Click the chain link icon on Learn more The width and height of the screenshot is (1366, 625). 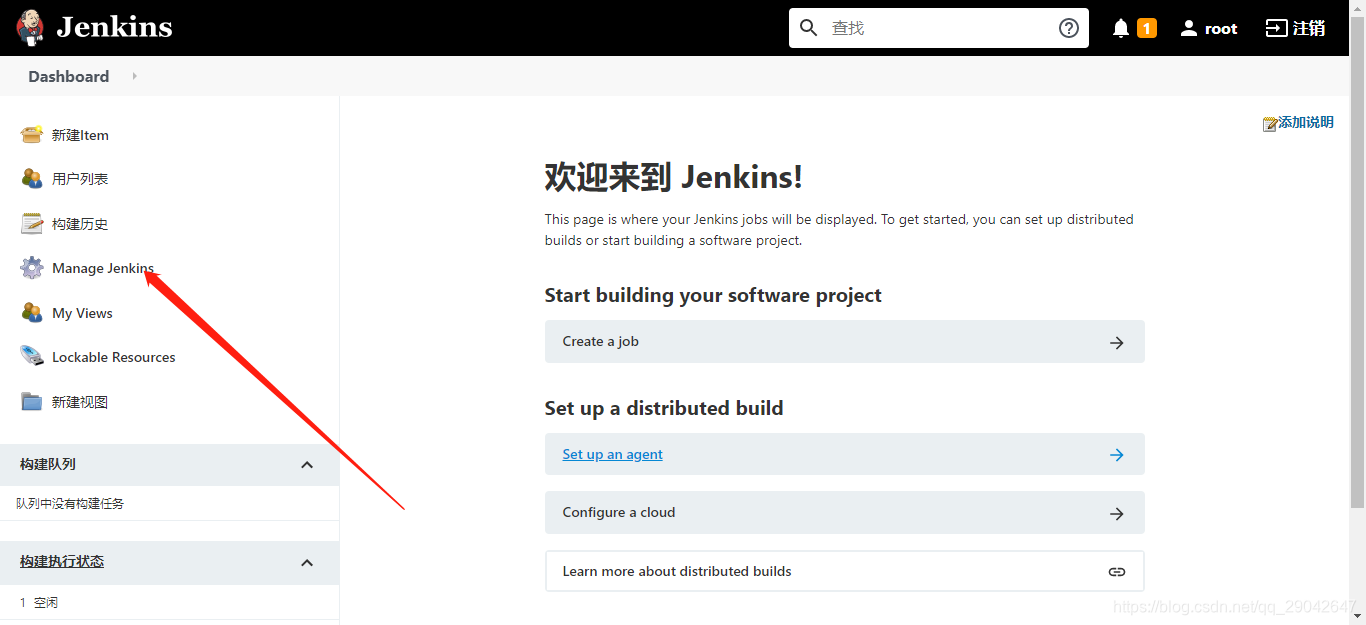point(1117,572)
